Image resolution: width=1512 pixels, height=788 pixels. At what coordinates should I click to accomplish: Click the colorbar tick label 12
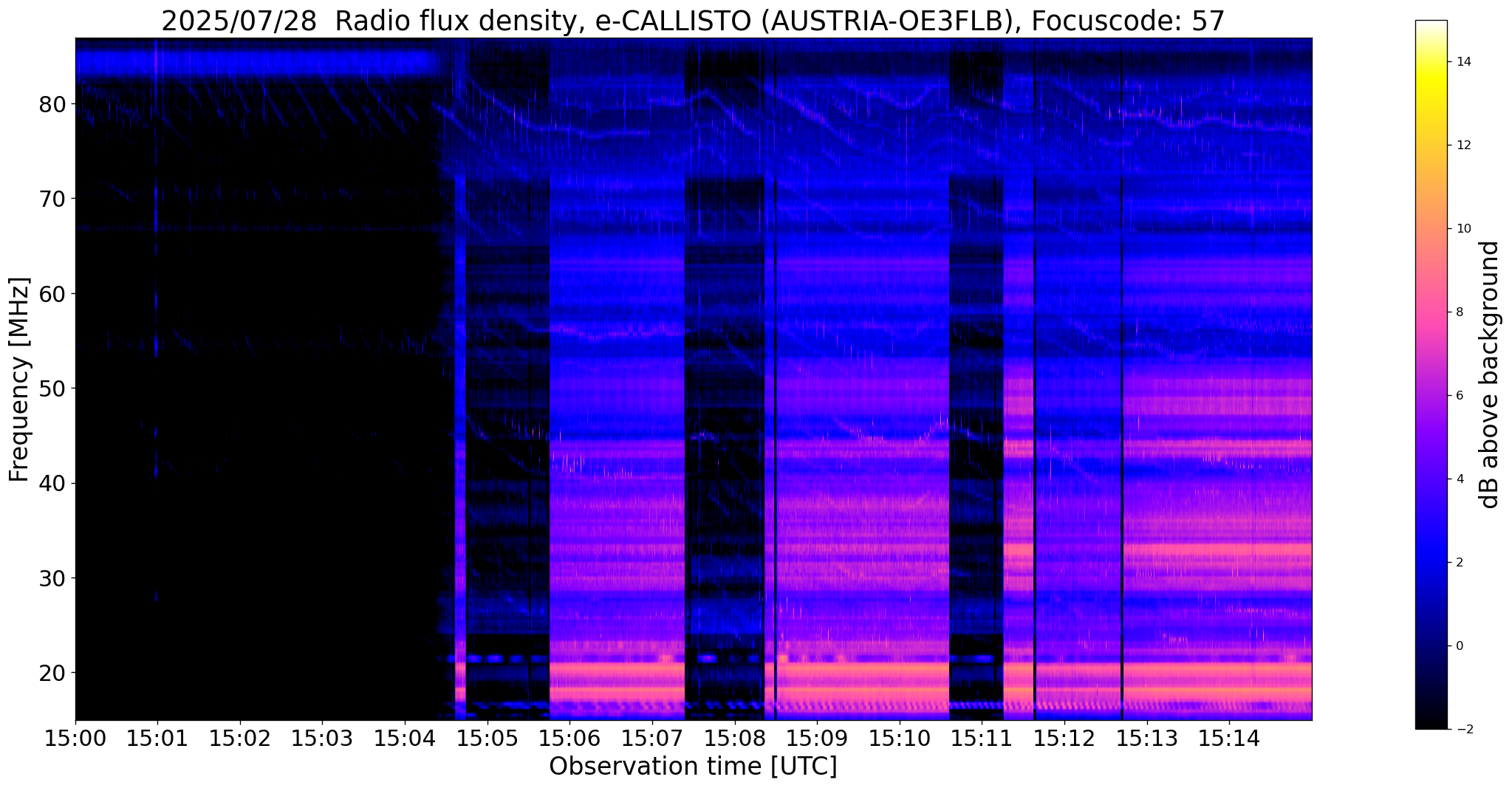pyautogui.click(x=1463, y=145)
